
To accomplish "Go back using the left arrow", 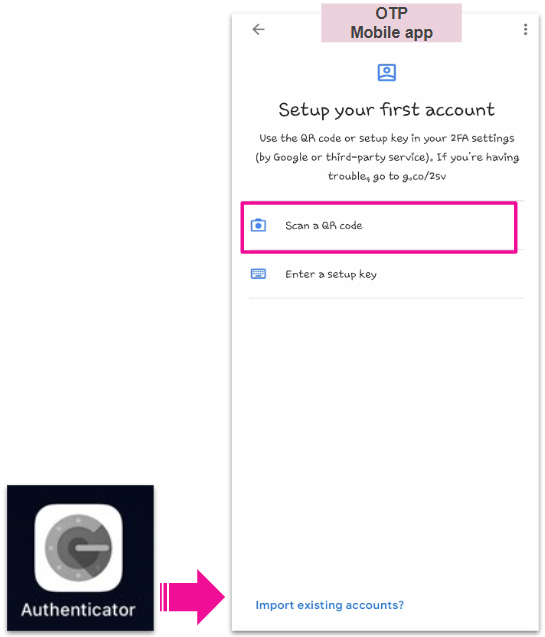I will [258, 29].
